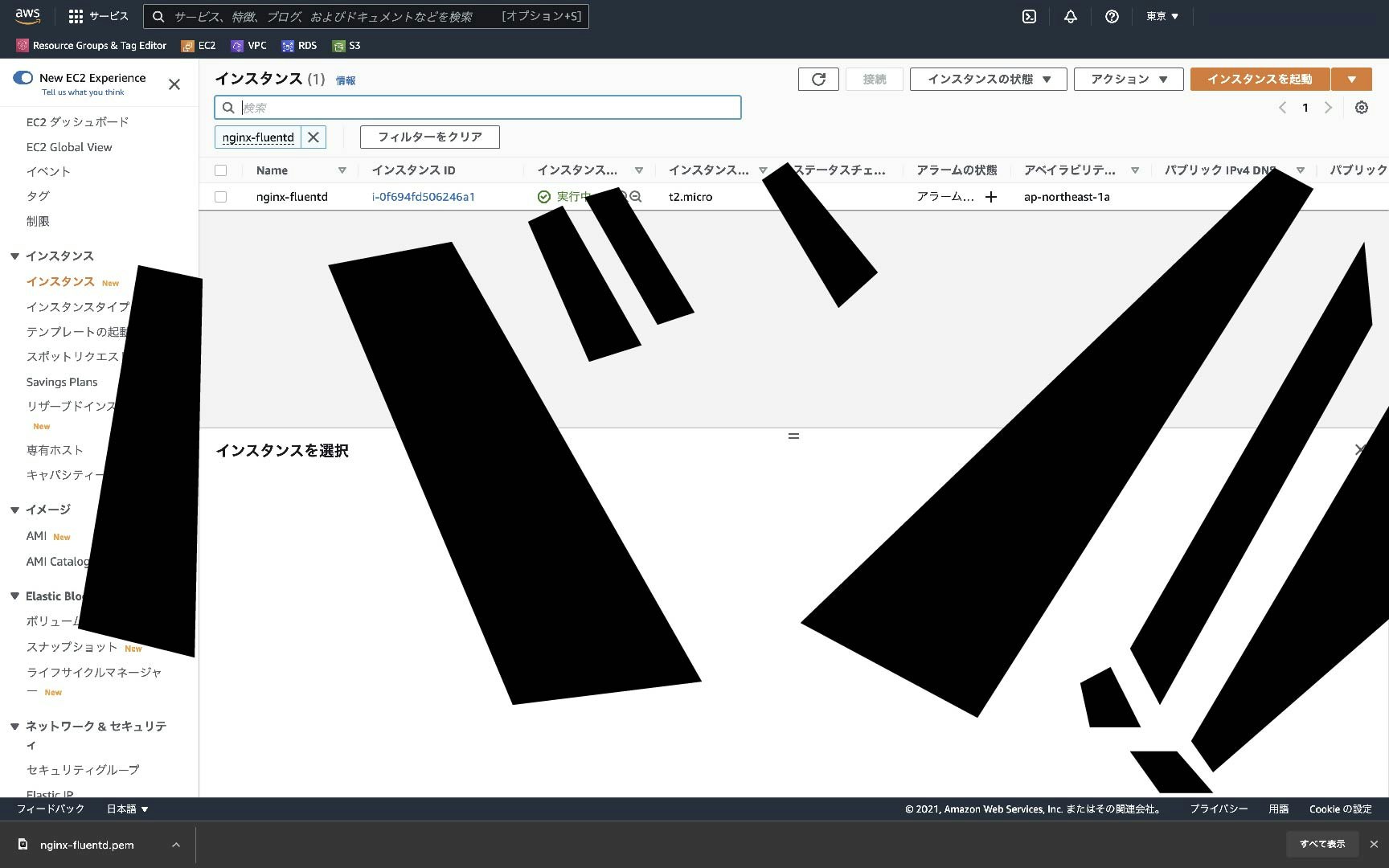
Task: Open フィードバック in the footer
Action: [51, 809]
